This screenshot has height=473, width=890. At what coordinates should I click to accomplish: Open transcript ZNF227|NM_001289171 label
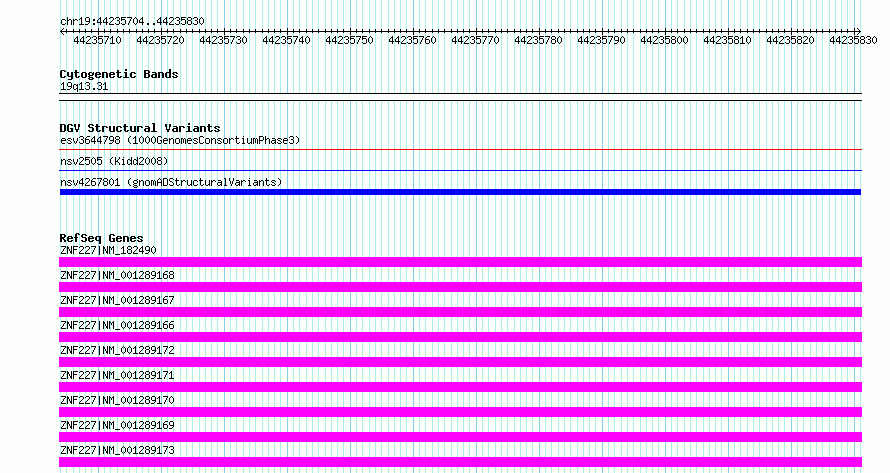point(117,375)
